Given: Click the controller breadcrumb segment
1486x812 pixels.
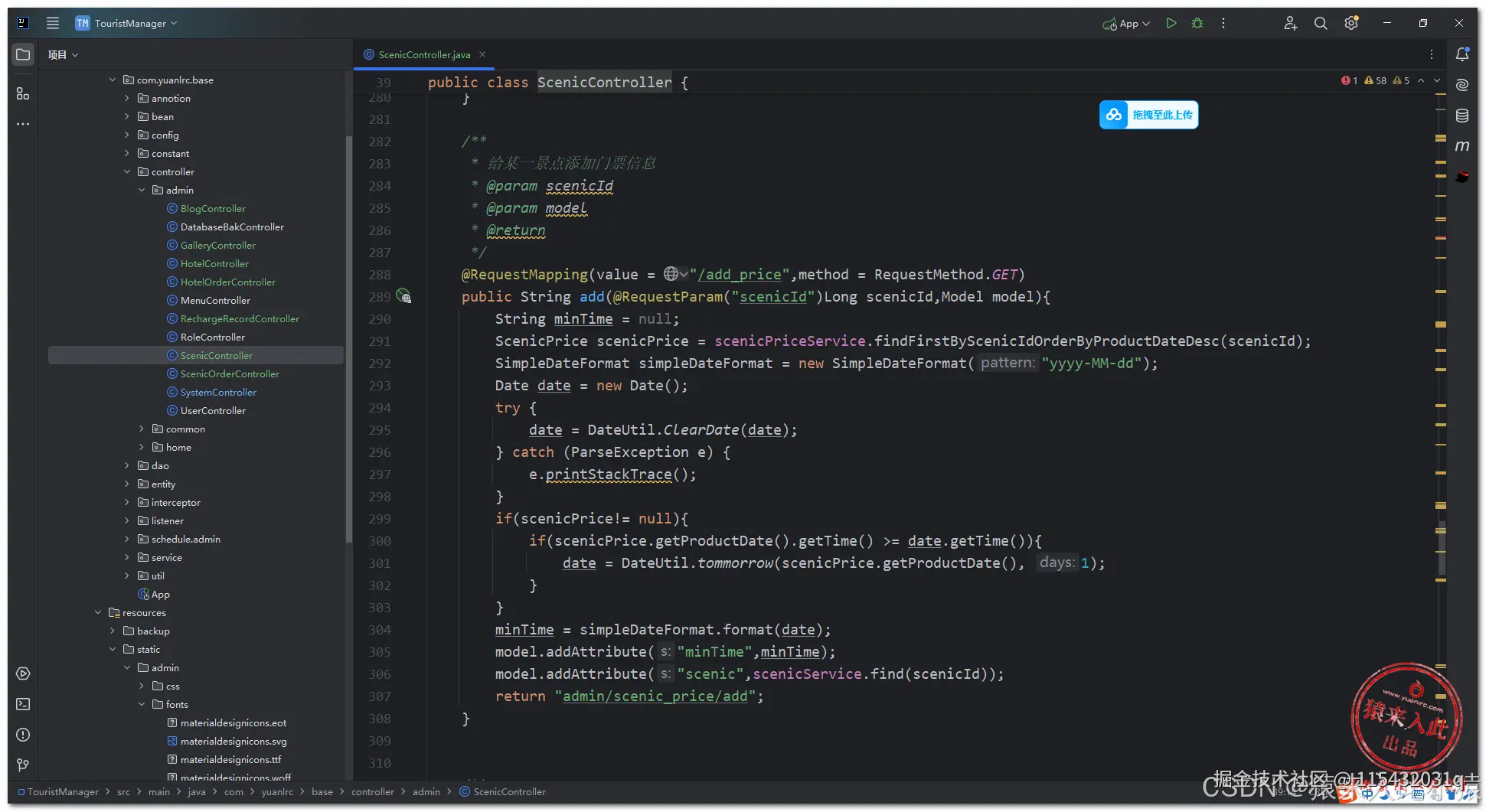Looking at the screenshot, I should tap(372, 791).
